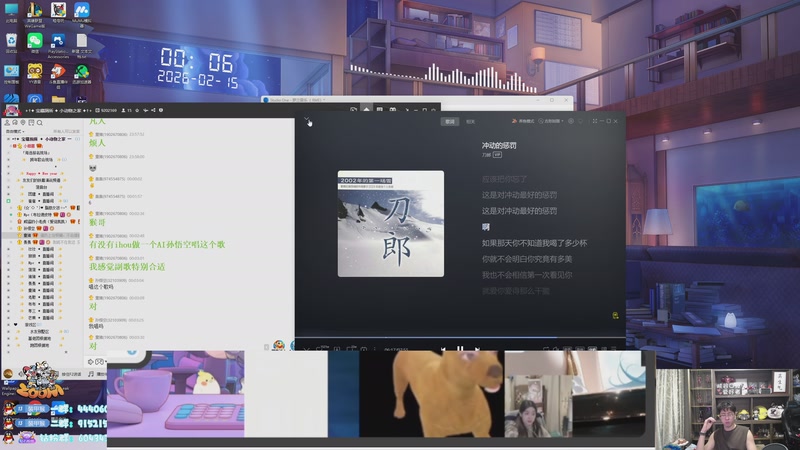
Task: Launch the YY voice desktop shortcut
Action: click(34, 74)
